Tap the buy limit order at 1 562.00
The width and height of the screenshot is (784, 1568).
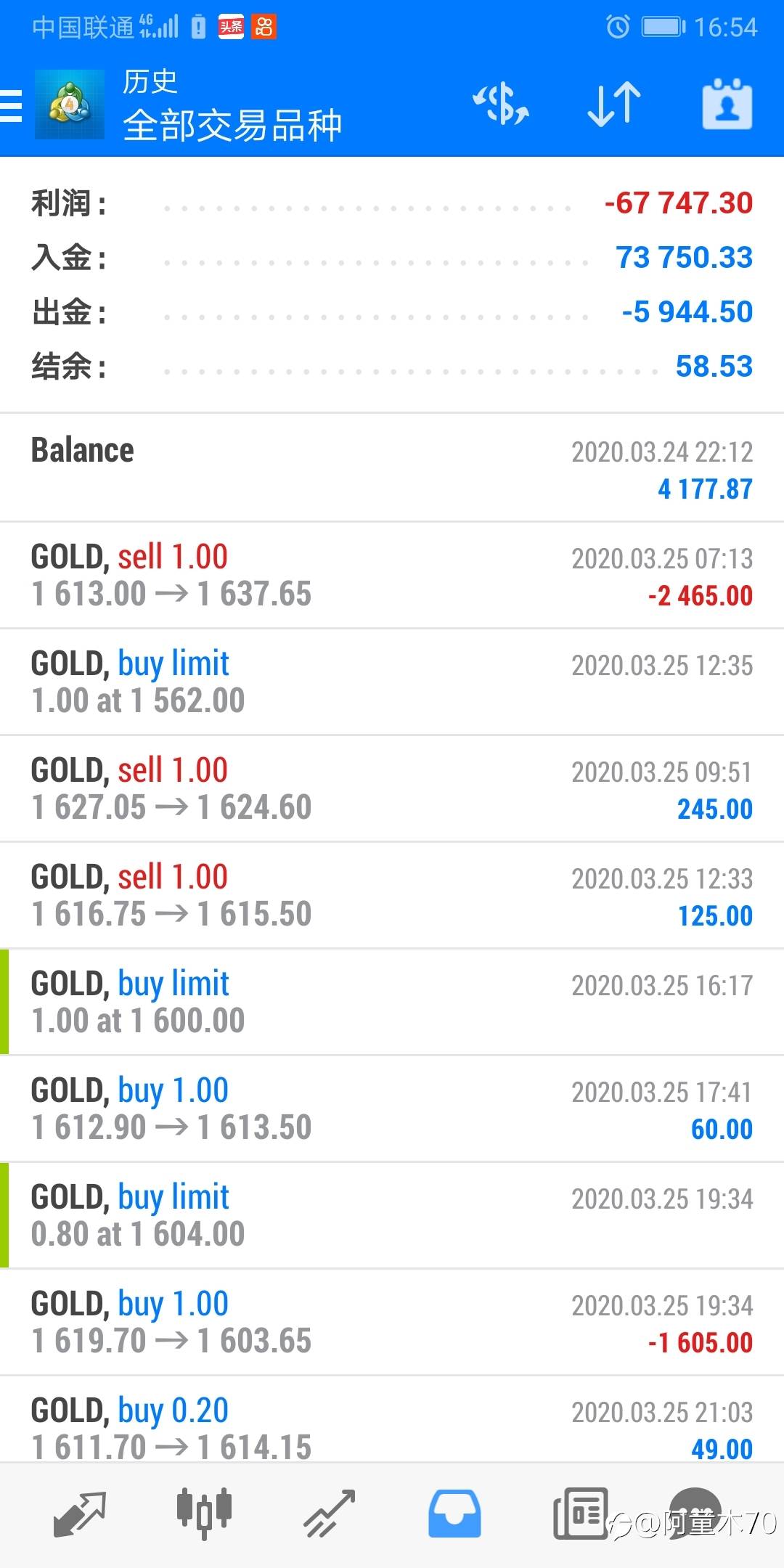pos(392,682)
